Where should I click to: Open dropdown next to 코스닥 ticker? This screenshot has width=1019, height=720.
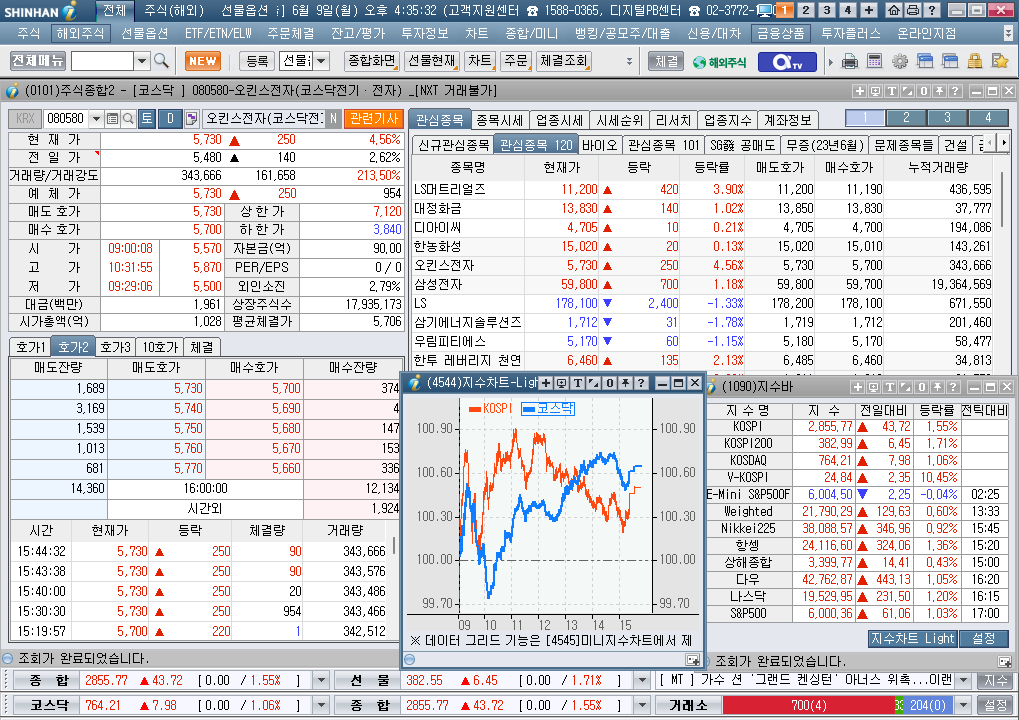(x=320, y=705)
